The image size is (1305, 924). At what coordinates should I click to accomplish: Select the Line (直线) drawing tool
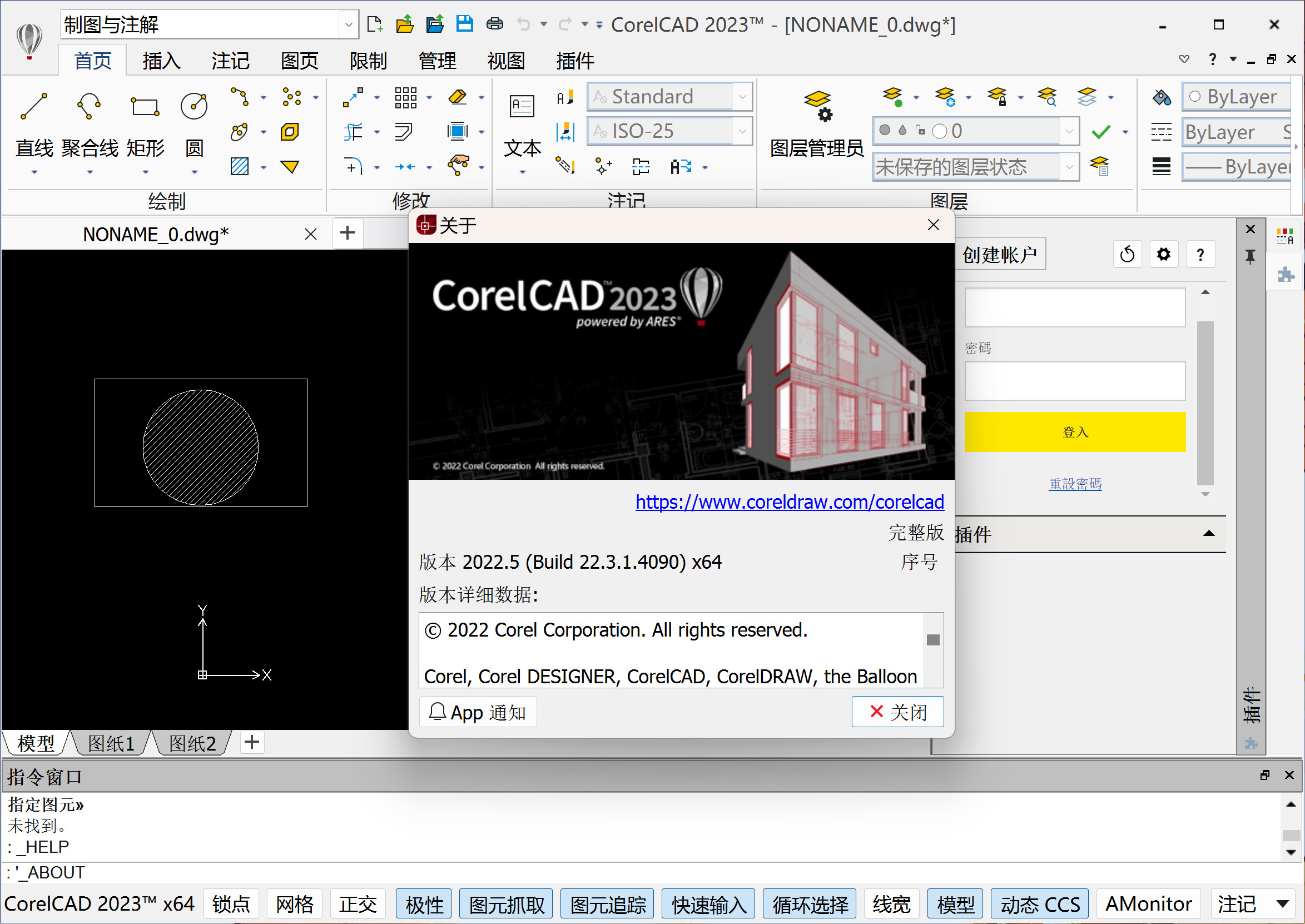coord(33,106)
